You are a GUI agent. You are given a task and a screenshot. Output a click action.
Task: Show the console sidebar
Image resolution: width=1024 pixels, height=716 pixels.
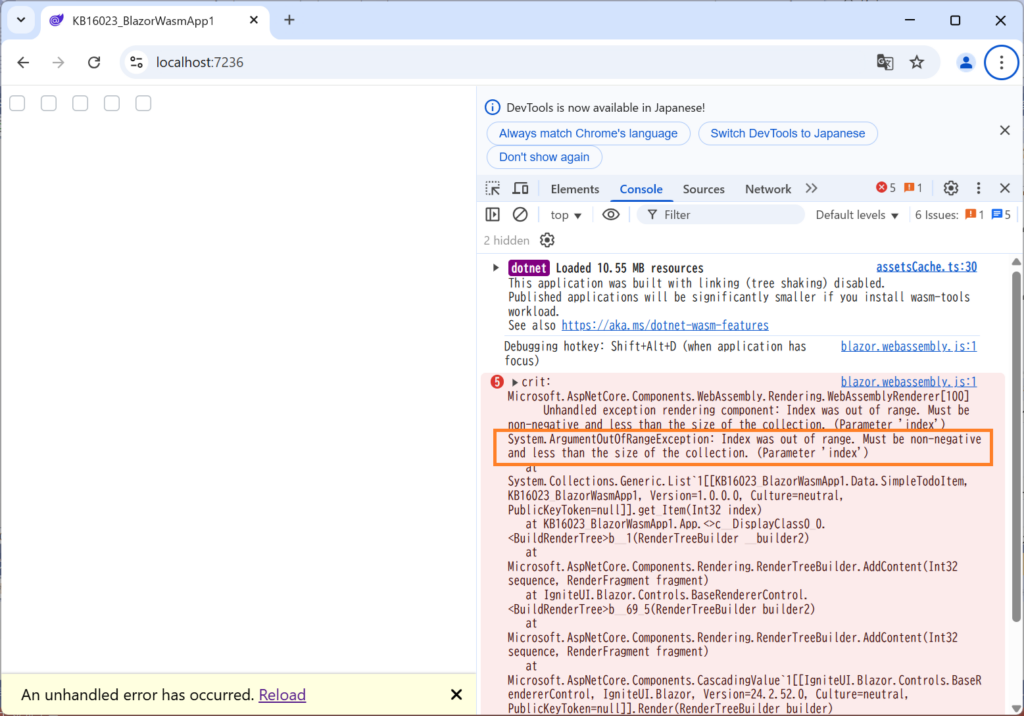point(492,214)
